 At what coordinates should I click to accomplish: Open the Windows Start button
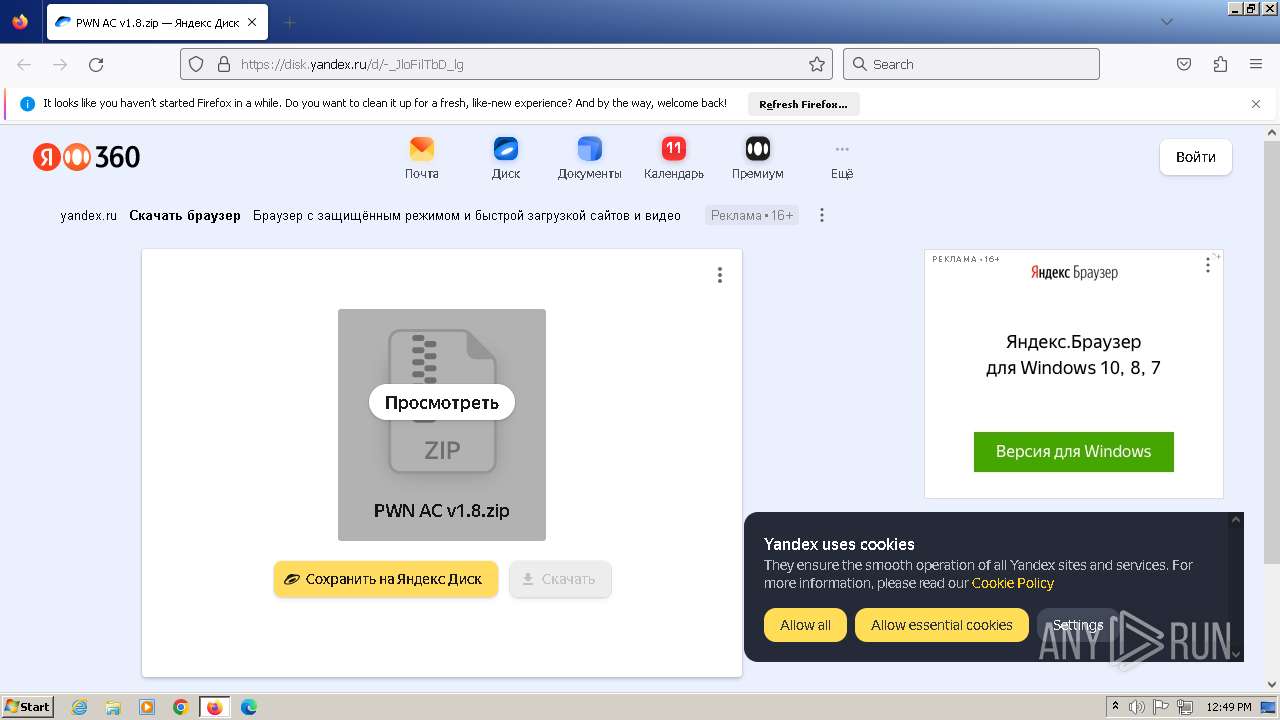pyautogui.click(x=28, y=707)
